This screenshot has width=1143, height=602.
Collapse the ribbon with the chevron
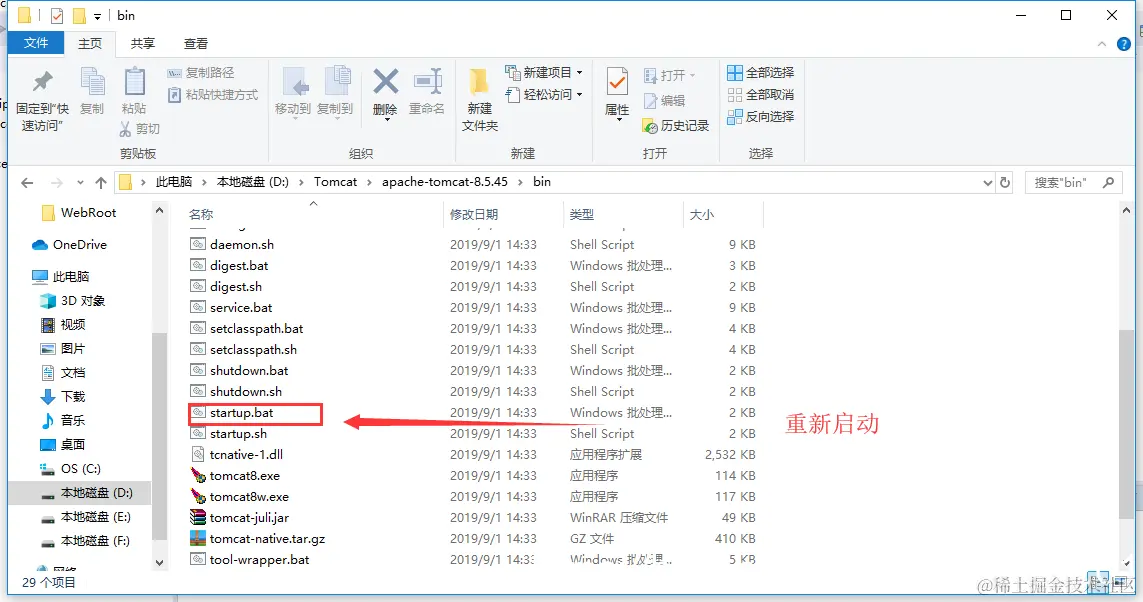[x=1101, y=43]
